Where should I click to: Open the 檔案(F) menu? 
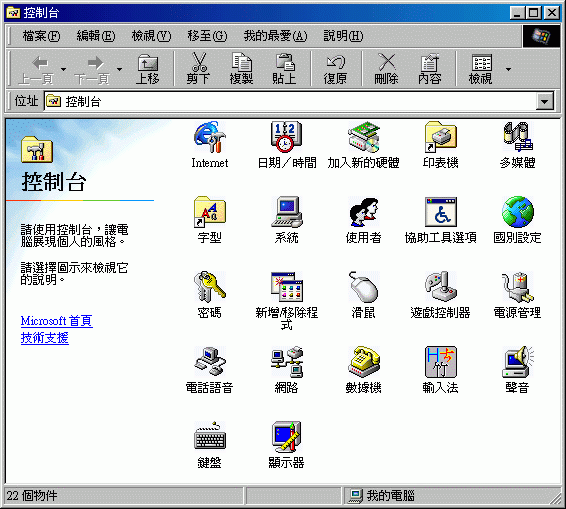[41, 36]
